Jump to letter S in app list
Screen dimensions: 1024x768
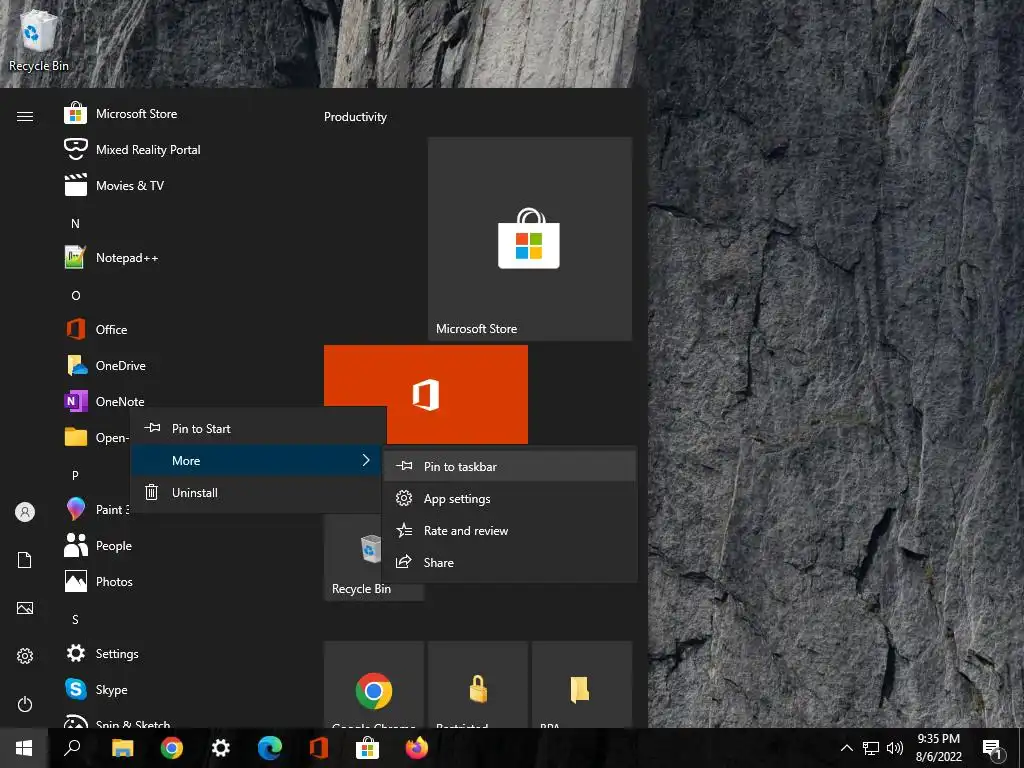pyautogui.click(x=75, y=619)
